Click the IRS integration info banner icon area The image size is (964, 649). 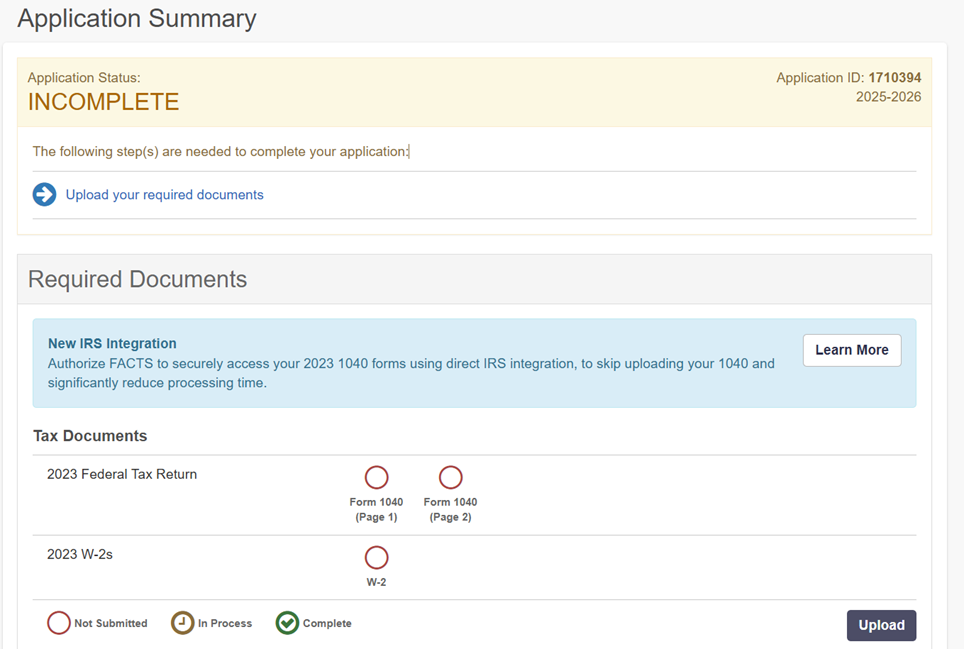click(x=112, y=343)
